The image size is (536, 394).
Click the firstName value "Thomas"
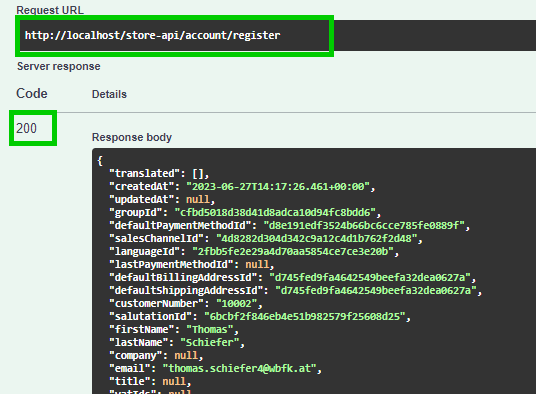tap(210, 329)
